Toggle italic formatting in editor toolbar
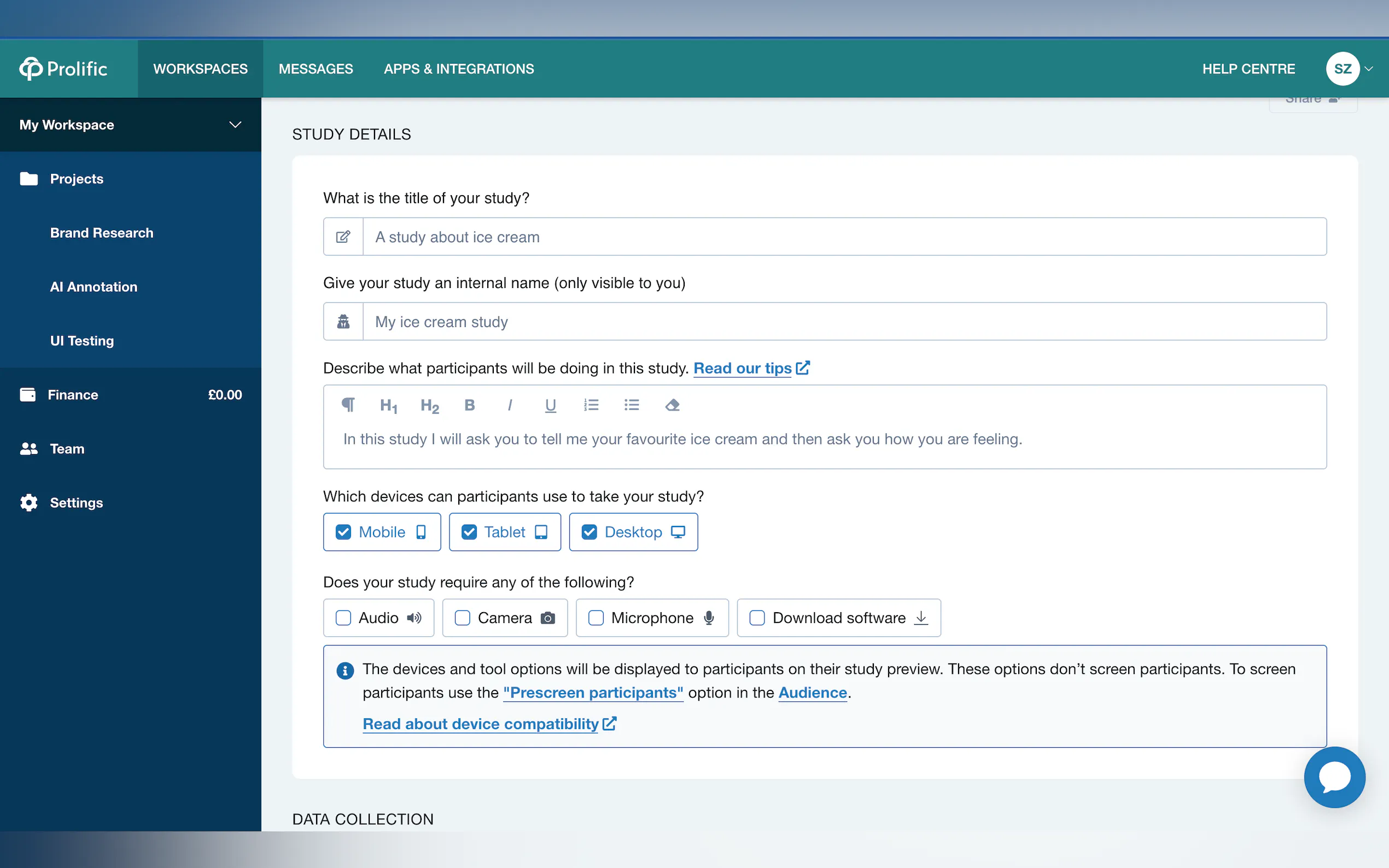 pos(509,405)
